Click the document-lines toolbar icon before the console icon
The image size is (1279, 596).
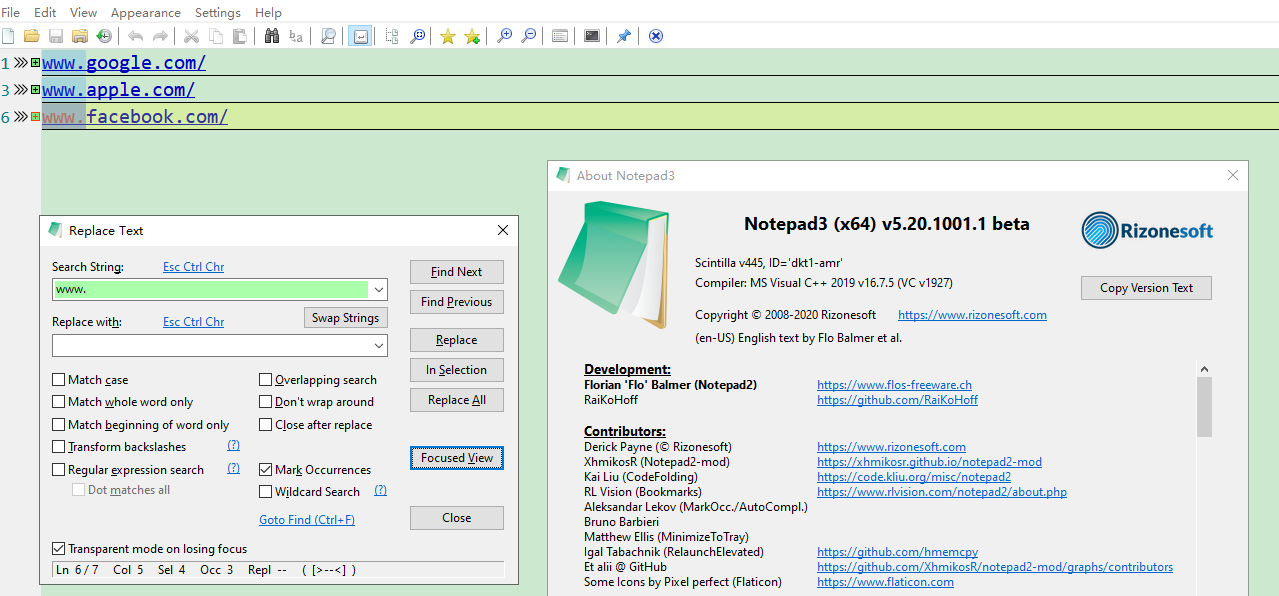(x=560, y=36)
